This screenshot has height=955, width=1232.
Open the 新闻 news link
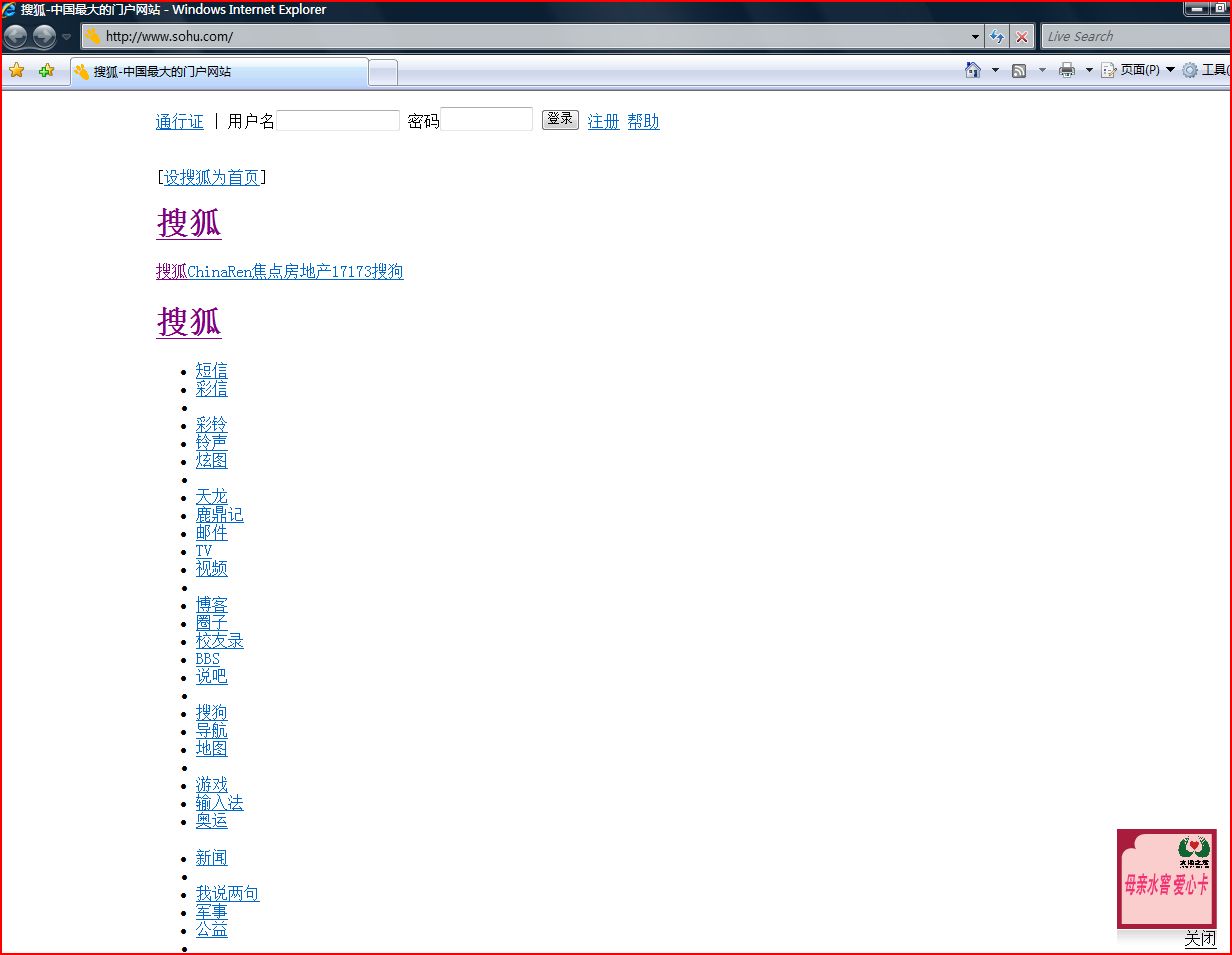(x=212, y=858)
